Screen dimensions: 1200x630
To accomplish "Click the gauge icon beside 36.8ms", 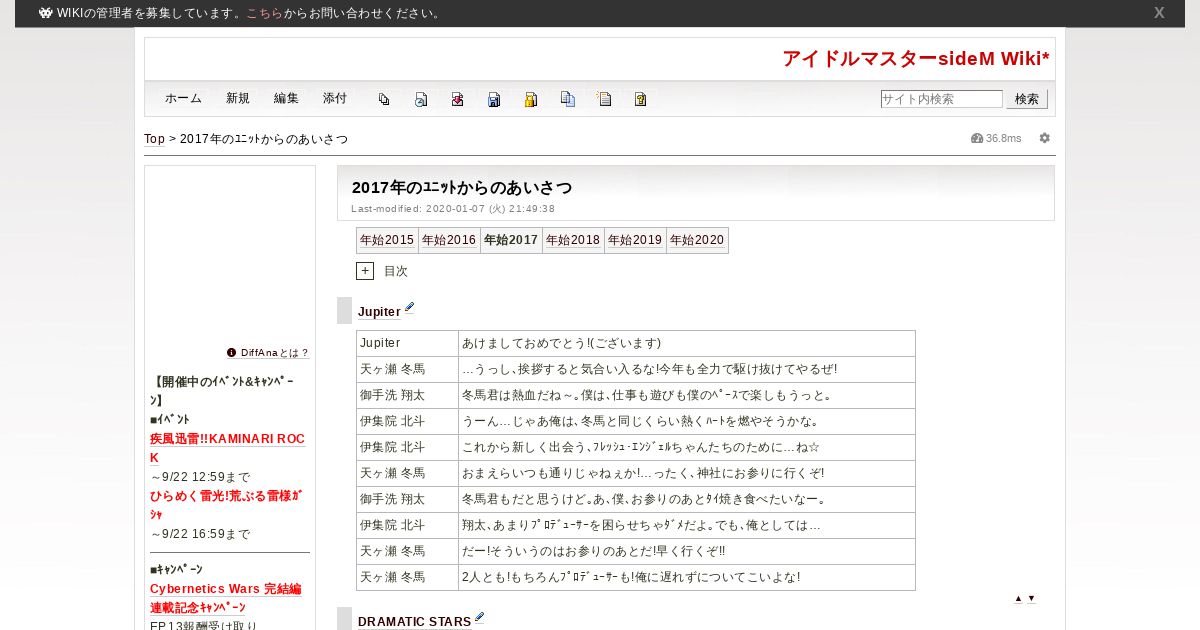I will point(977,138).
